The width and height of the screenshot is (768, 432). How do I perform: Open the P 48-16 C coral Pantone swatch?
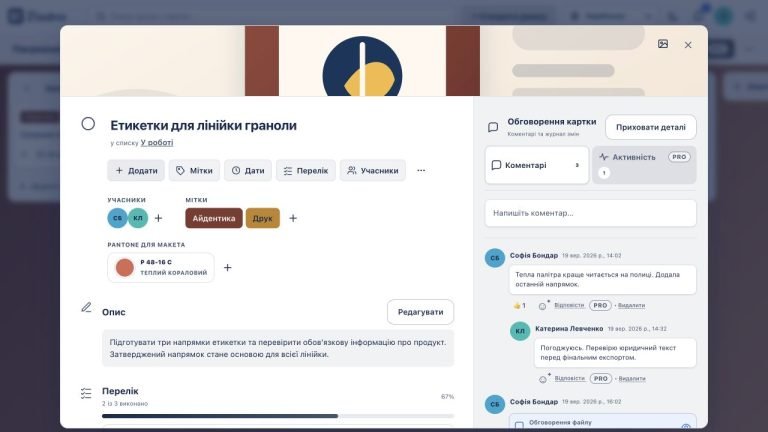(161, 267)
